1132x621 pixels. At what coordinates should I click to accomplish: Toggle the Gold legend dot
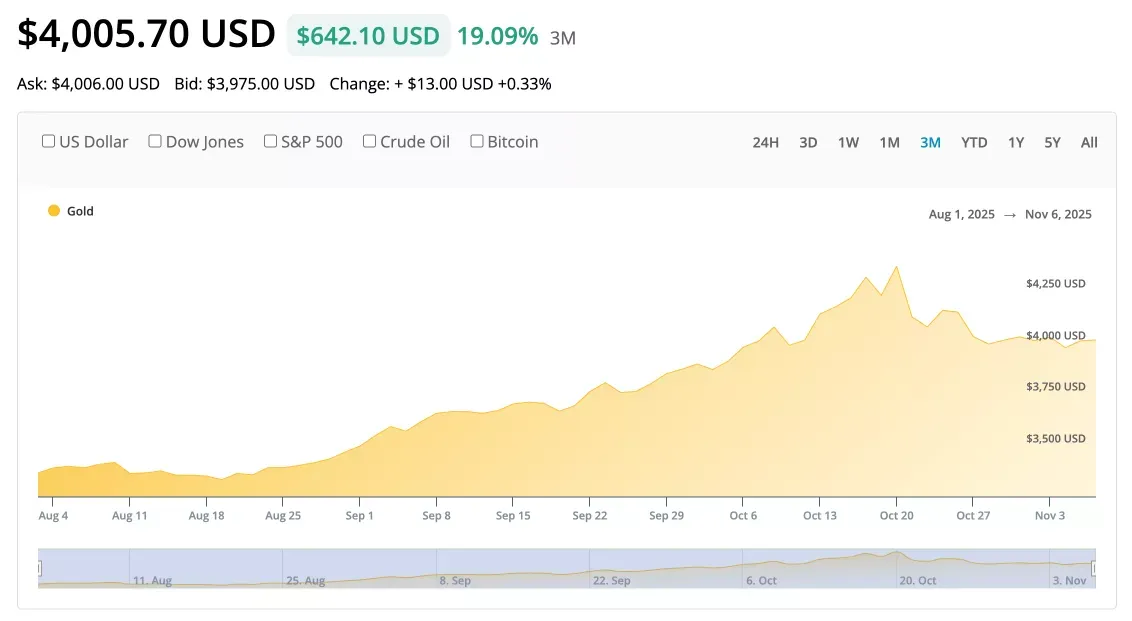(x=54, y=211)
